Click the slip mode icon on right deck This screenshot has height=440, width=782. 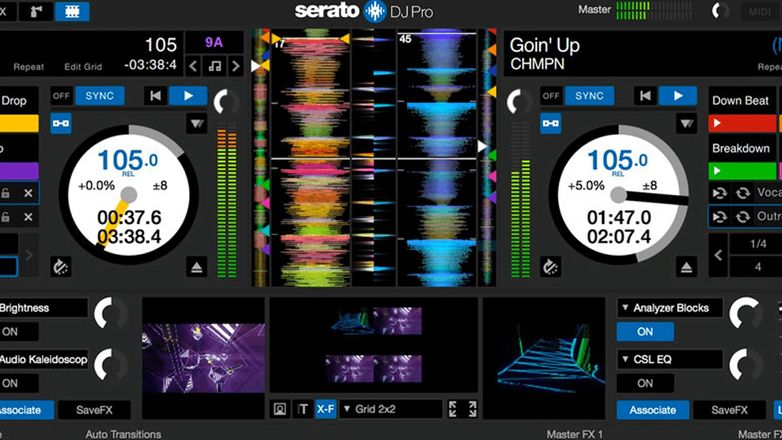click(551, 267)
